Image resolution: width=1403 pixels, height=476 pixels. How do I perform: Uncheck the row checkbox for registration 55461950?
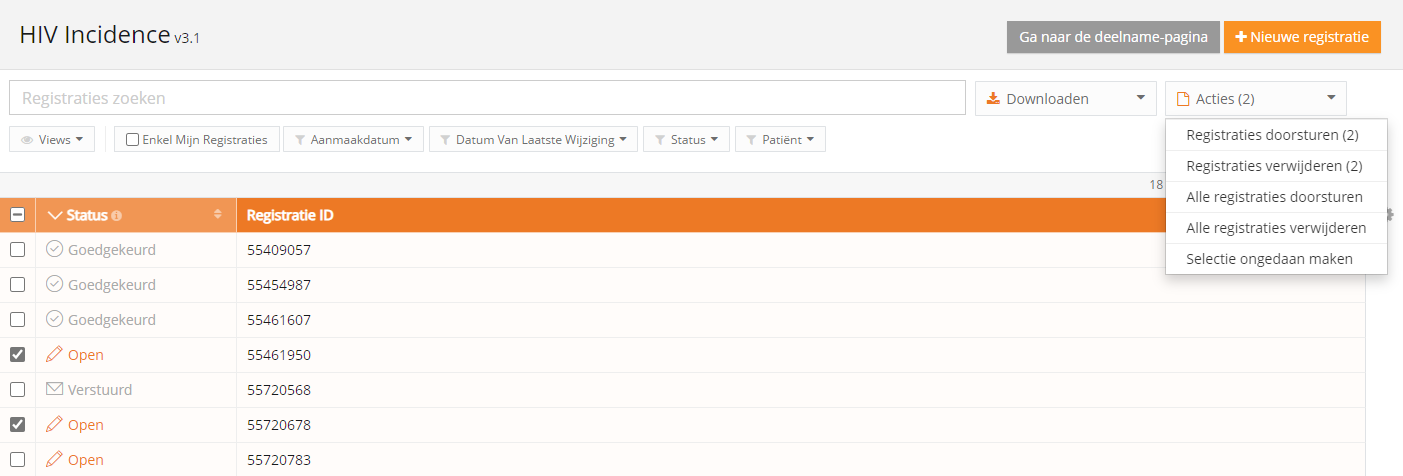click(18, 355)
